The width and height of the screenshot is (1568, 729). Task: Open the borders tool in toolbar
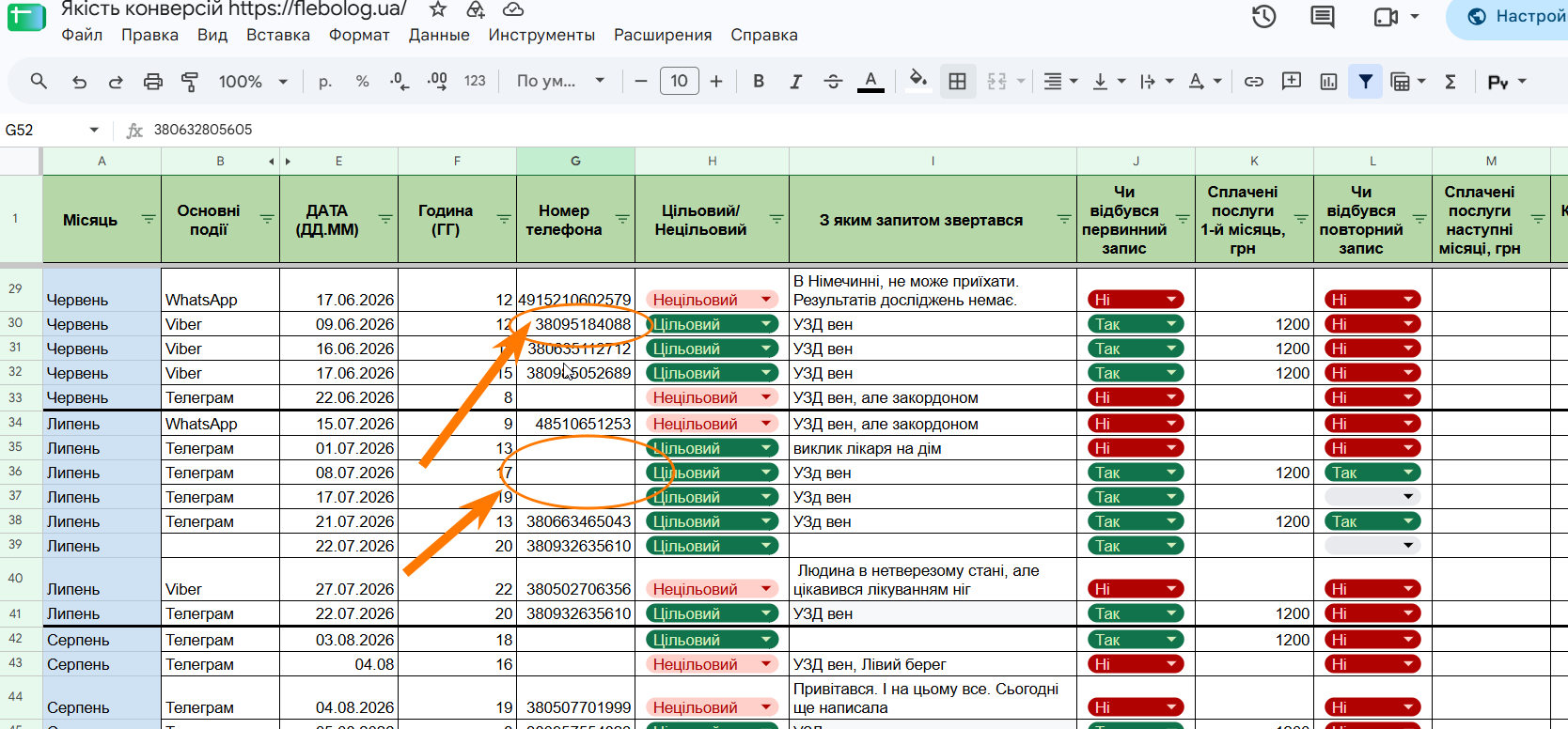tap(957, 82)
